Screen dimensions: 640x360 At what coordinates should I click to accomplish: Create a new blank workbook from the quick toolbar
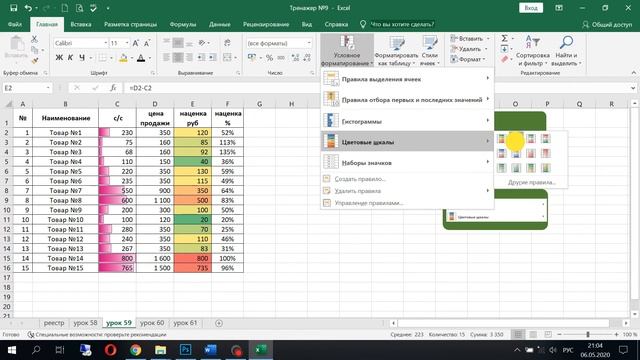(64, 8)
